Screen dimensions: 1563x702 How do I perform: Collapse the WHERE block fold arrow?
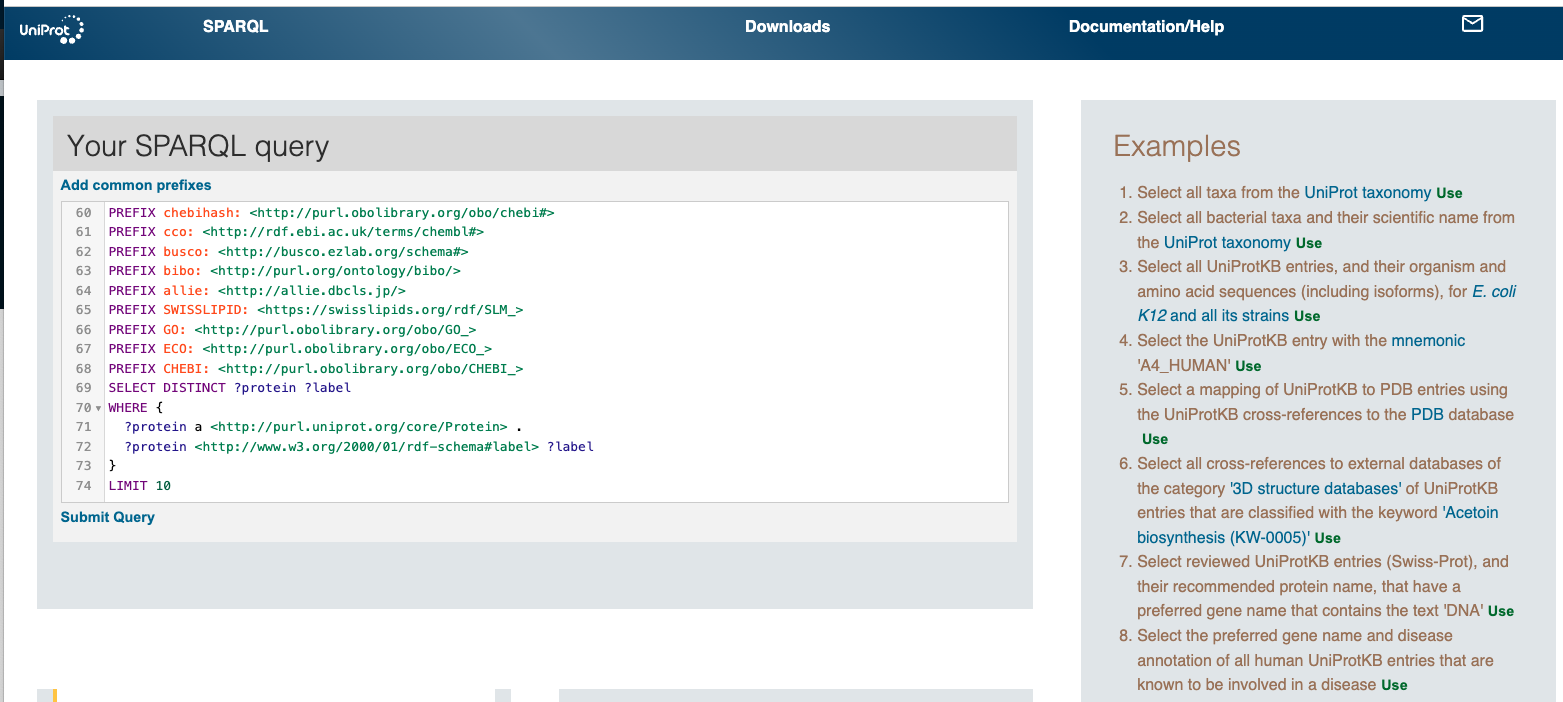click(98, 408)
